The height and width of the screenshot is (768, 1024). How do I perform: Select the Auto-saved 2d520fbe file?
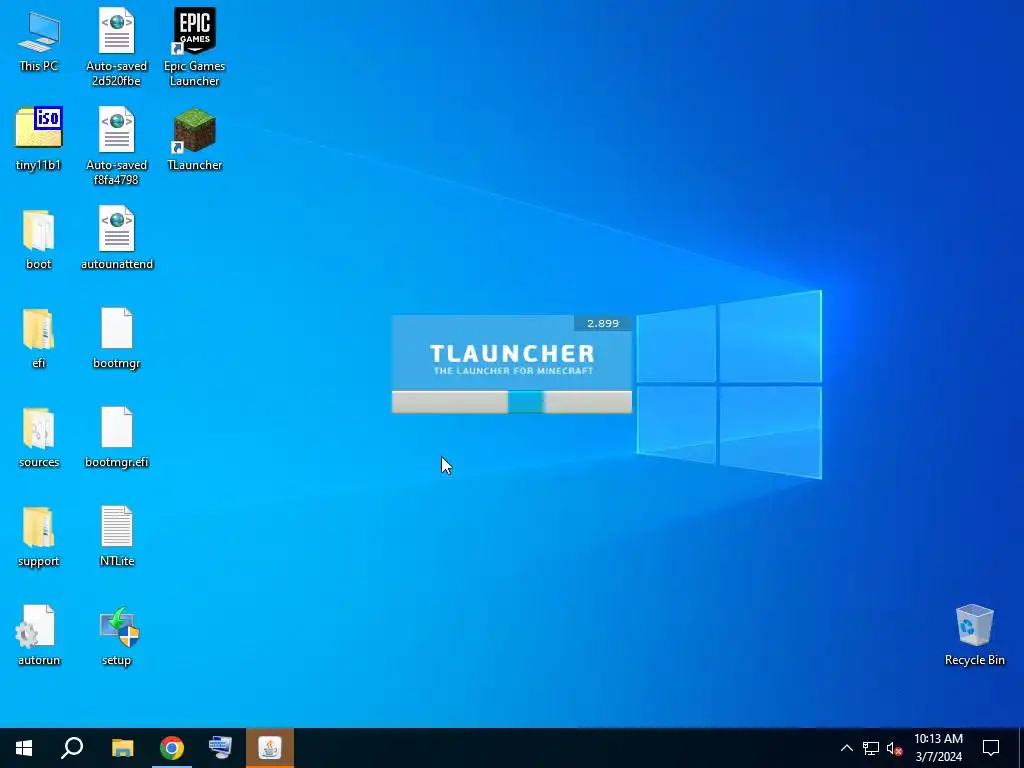click(116, 47)
